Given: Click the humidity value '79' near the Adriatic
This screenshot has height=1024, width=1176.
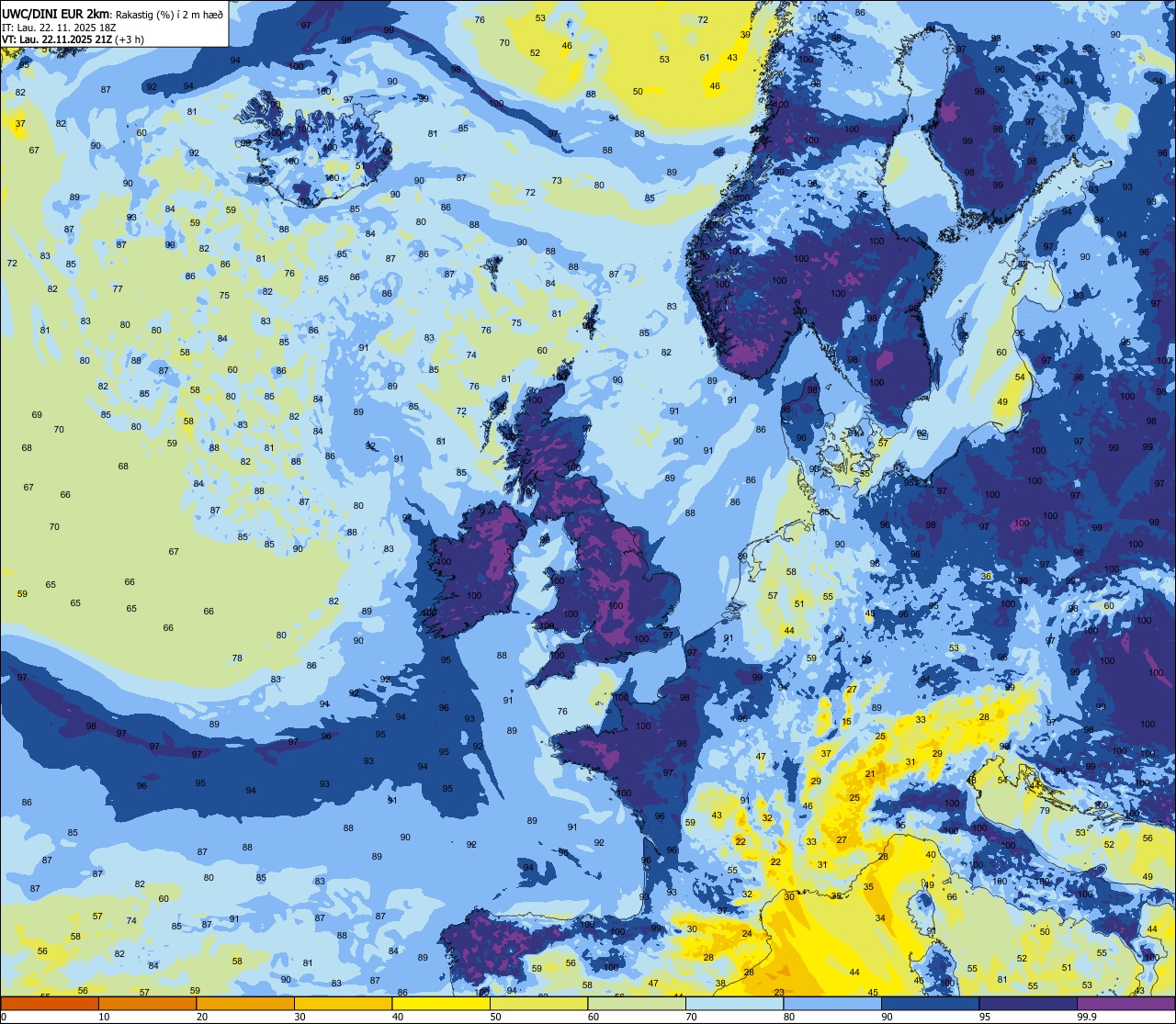Looking at the screenshot, I should (x=1045, y=810).
